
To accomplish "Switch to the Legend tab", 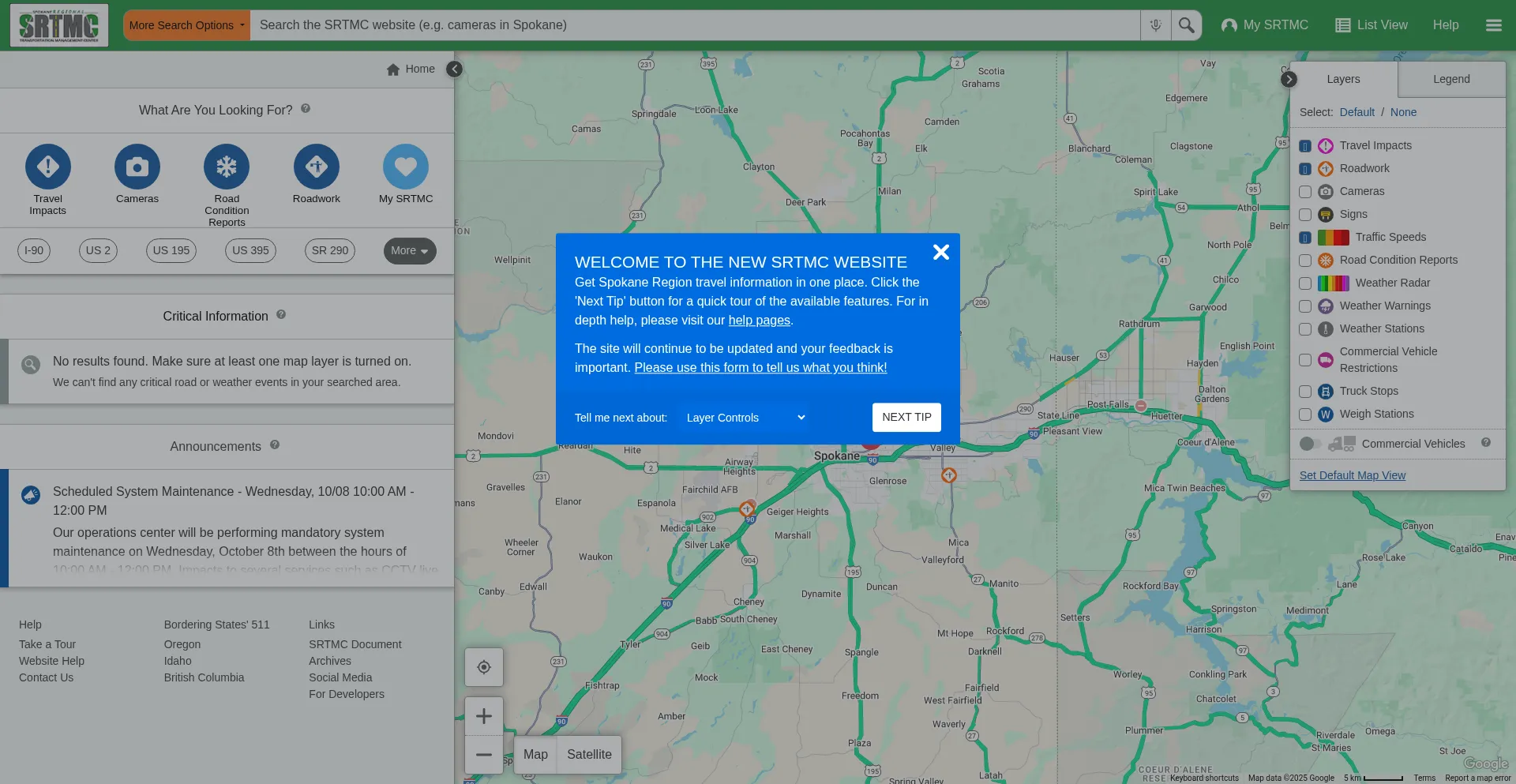I will [x=1451, y=79].
